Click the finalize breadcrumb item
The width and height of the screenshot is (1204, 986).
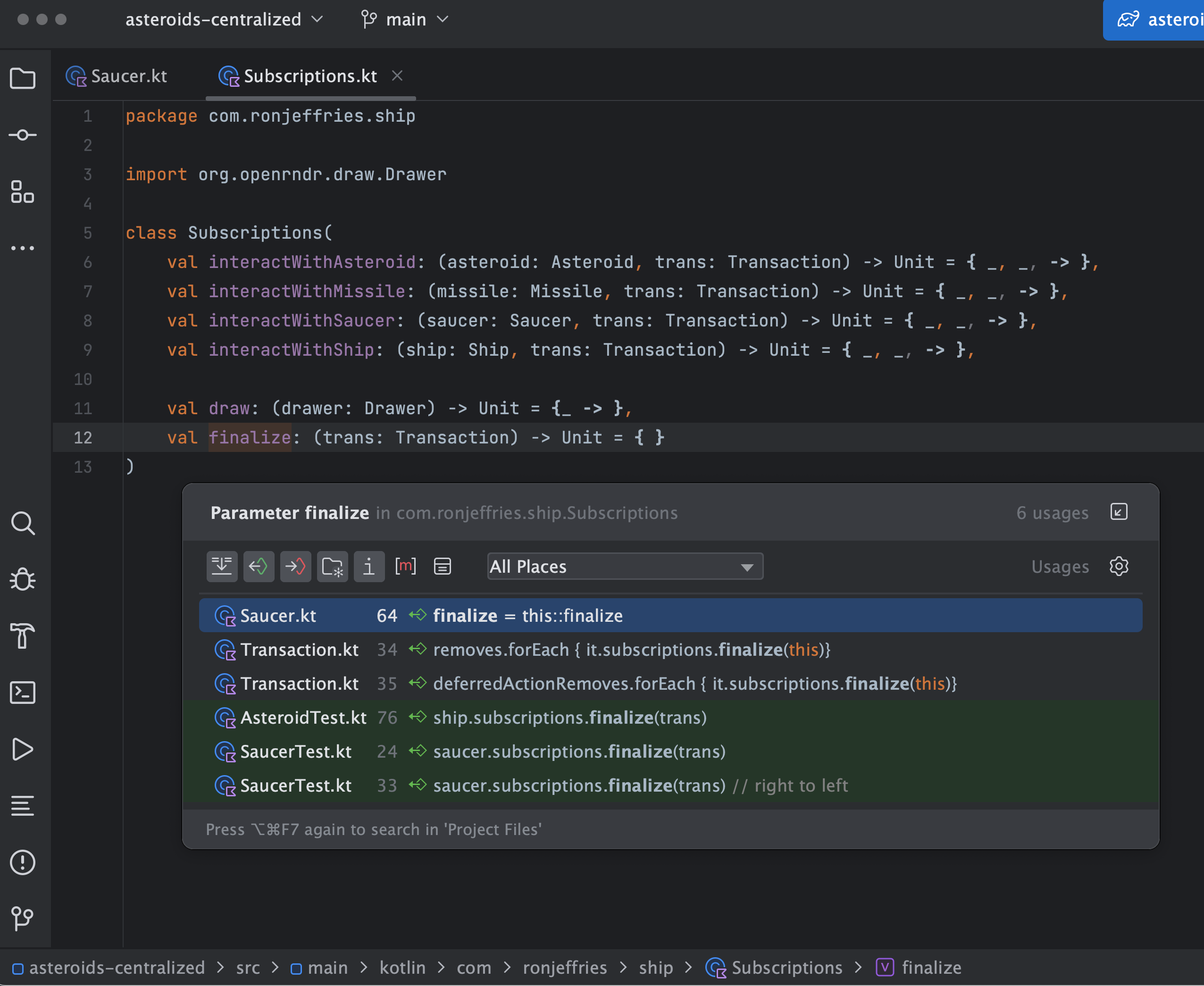coord(920,967)
